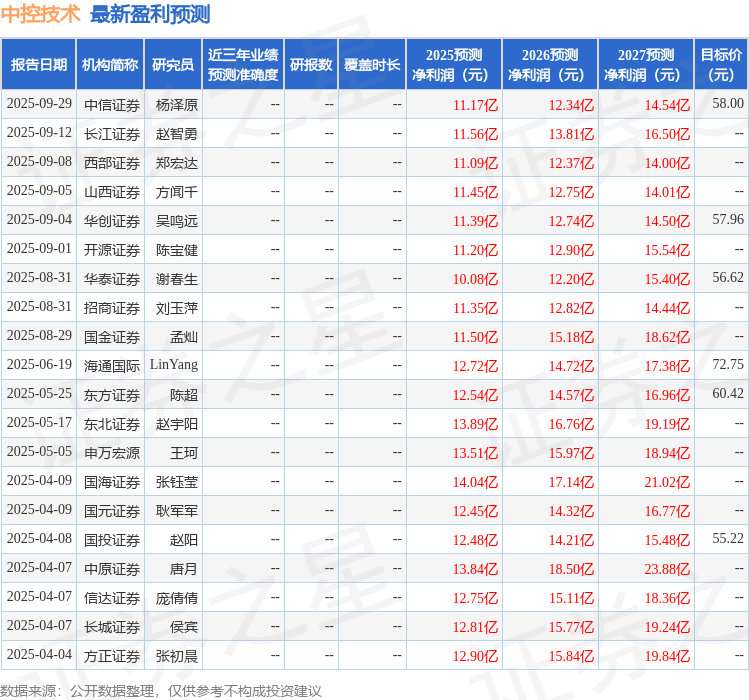Click the 目标价 column header
Screen dimensions: 749x700
[721, 65]
